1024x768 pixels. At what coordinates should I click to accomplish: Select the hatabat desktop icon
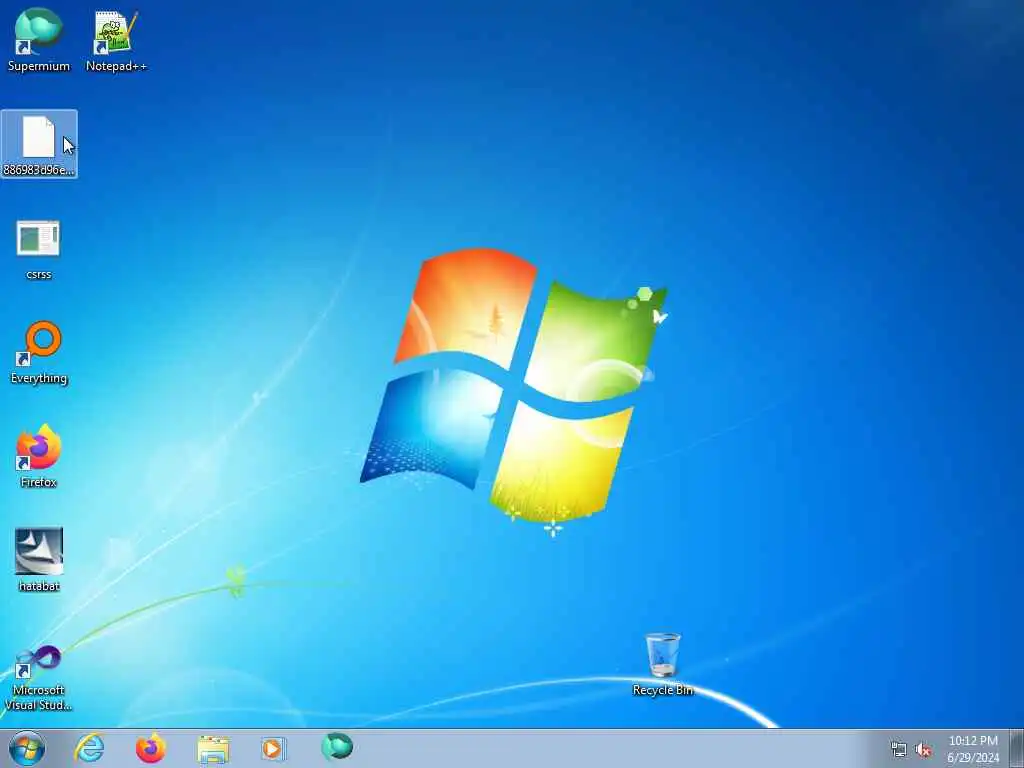pyautogui.click(x=39, y=560)
